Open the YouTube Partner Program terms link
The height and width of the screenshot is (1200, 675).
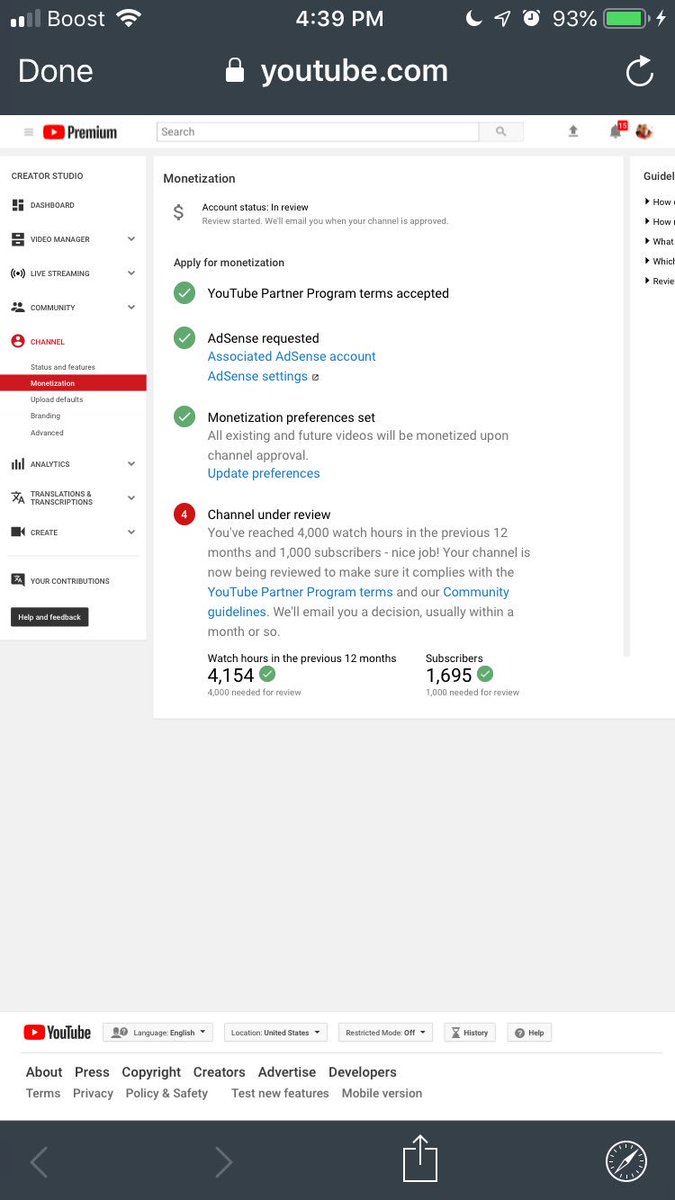[x=300, y=592]
